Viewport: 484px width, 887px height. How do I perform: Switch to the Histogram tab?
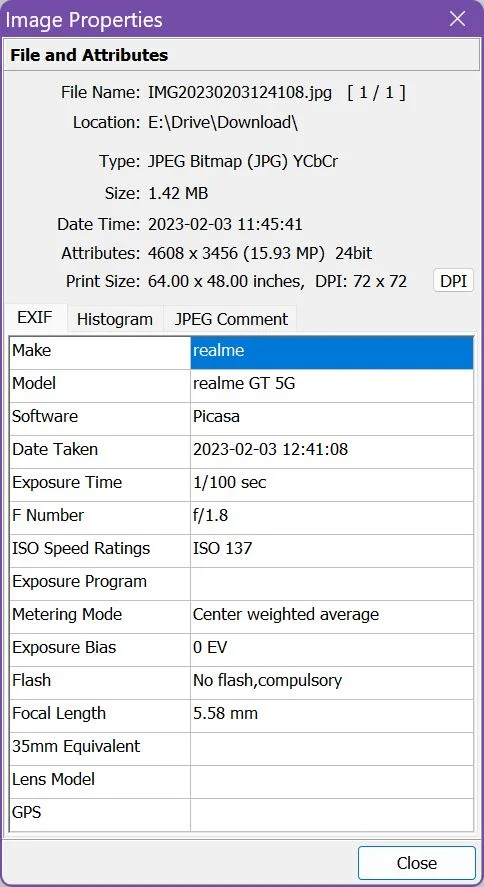tap(115, 319)
